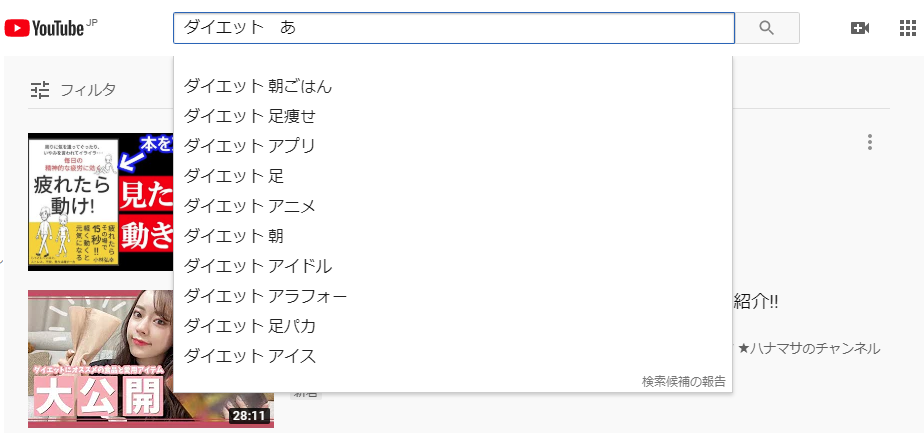Select suggestion ダイエット アラフォー

pyautogui.click(x=453, y=296)
